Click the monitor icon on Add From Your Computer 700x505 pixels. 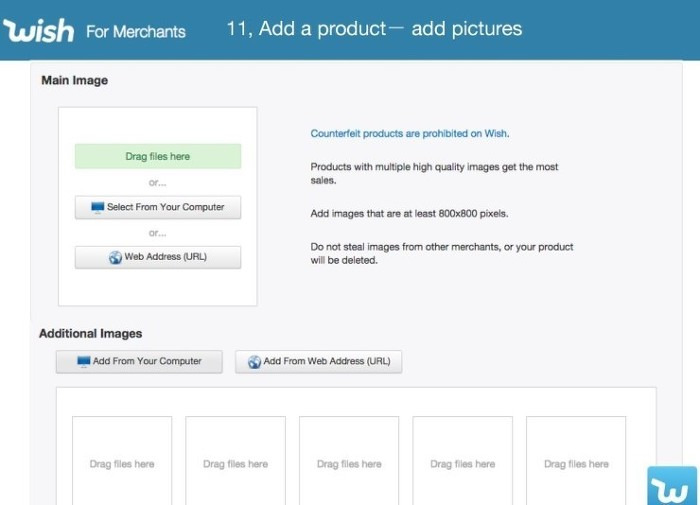(x=83, y=361)
